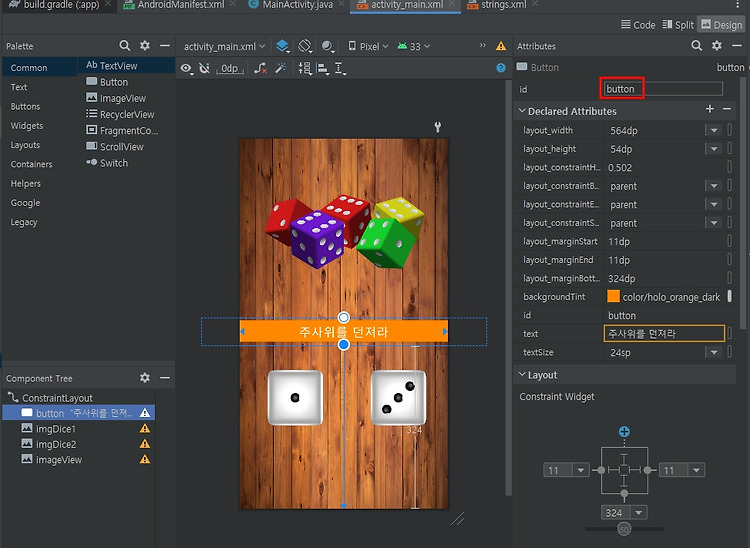Add top constraint blue plus icon

coord(624,432)
